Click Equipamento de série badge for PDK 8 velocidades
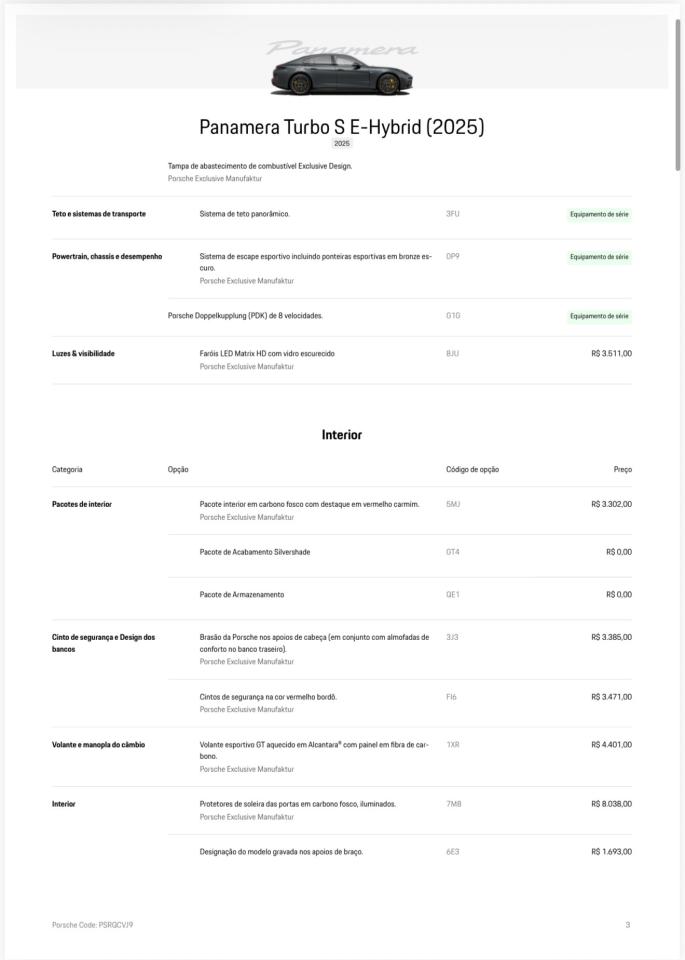 [x=599, y=316]
